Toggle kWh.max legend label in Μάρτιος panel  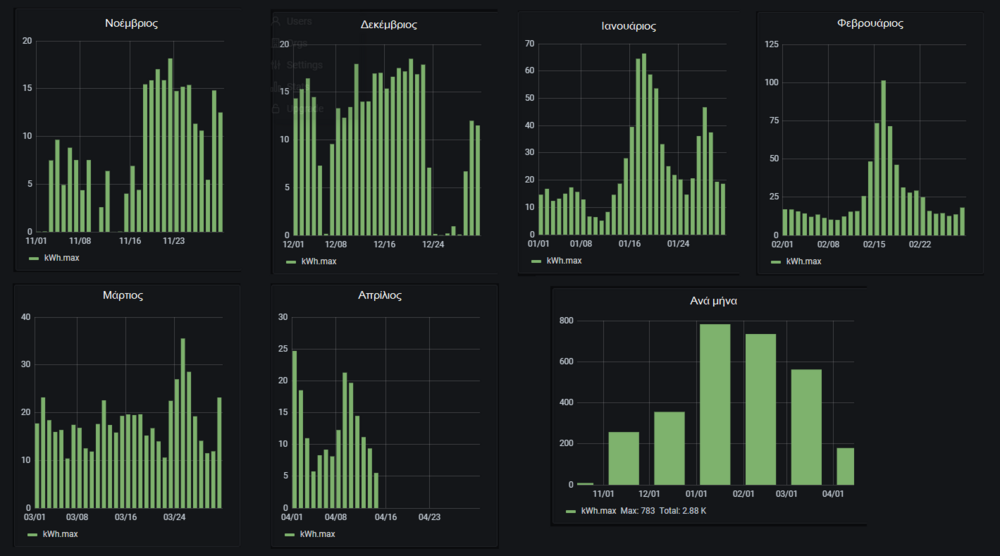click(x=62, y=535)
